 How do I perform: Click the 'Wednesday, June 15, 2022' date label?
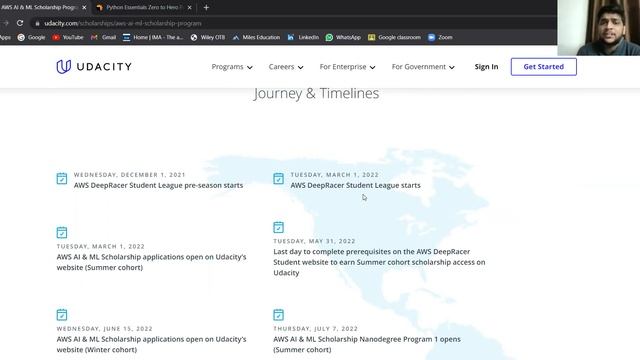pos(104,329)
